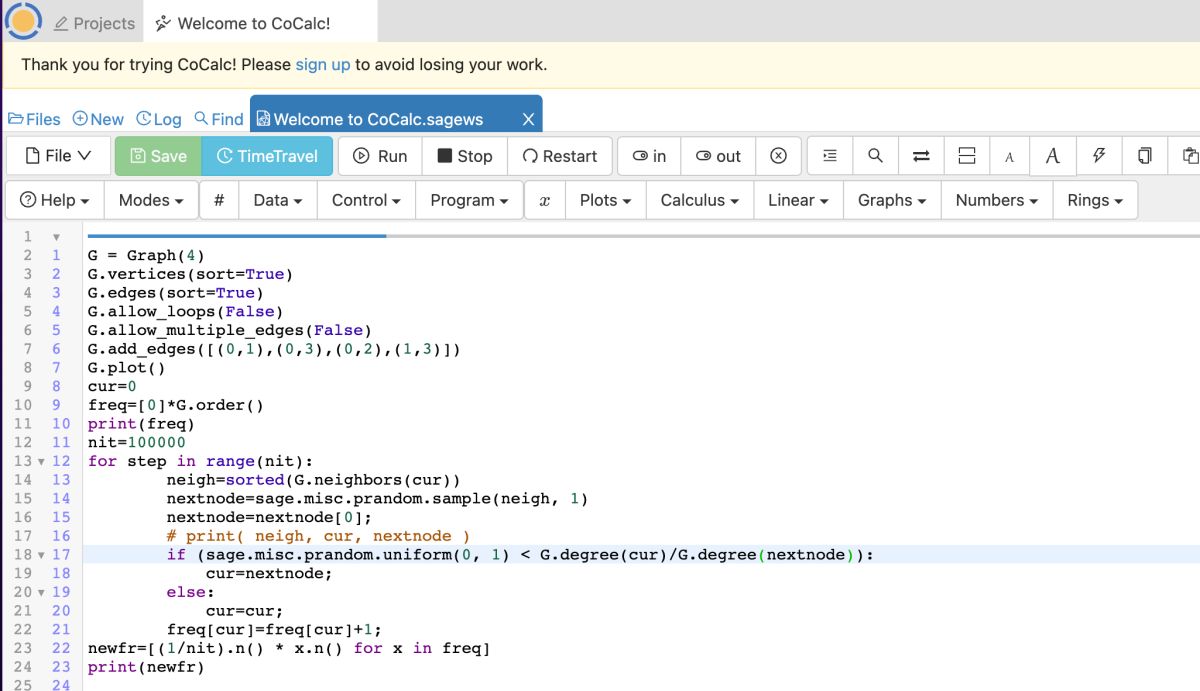Run the worksheet code
The height and width of the screenshot is (691, 1200).
(380, 156)
